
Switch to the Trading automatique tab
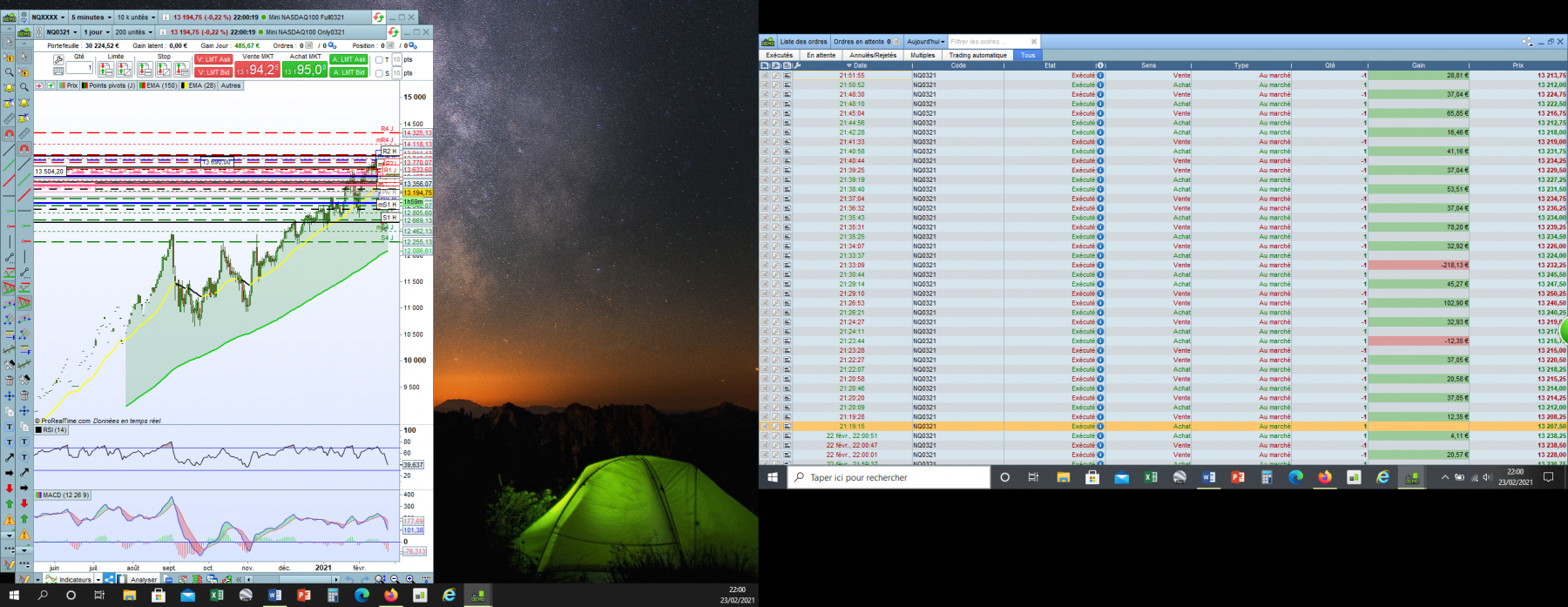(x=977, y=55)
